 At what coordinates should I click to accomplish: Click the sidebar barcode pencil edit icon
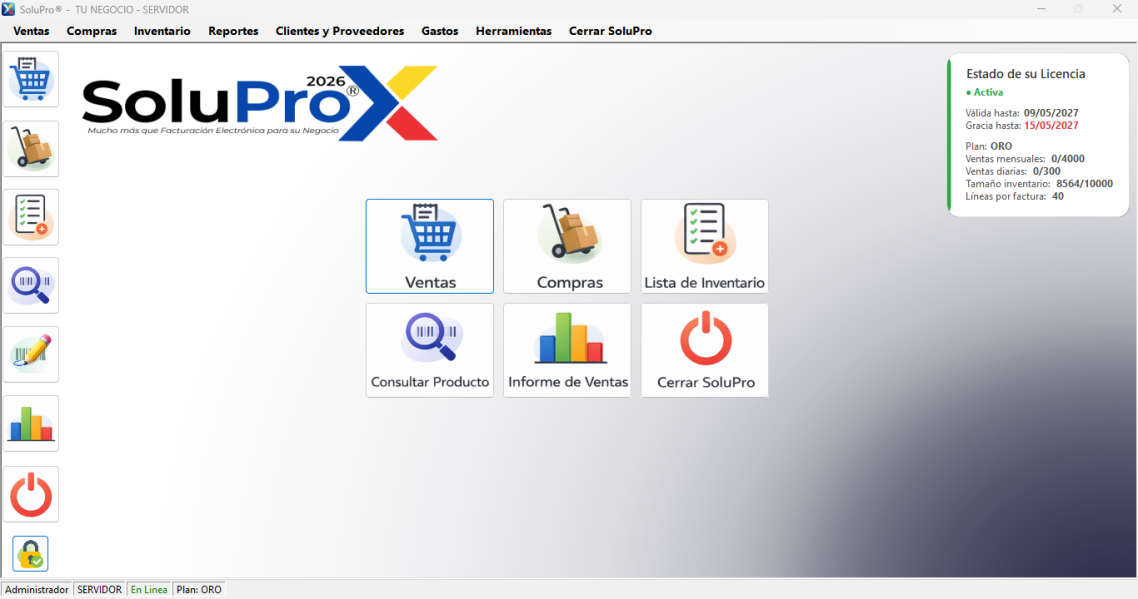coord(30,354)
